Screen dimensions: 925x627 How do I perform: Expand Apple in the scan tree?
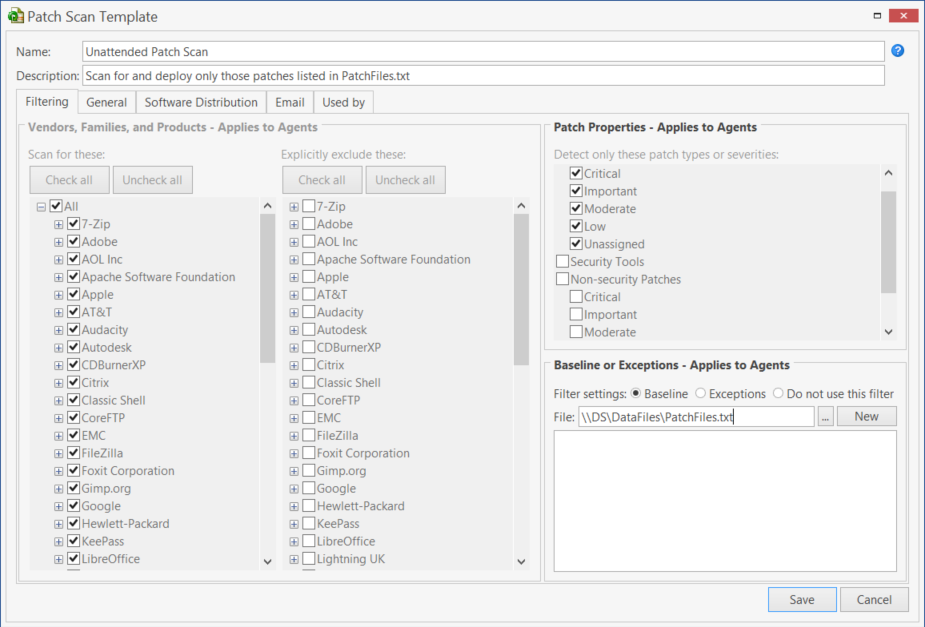58,295
